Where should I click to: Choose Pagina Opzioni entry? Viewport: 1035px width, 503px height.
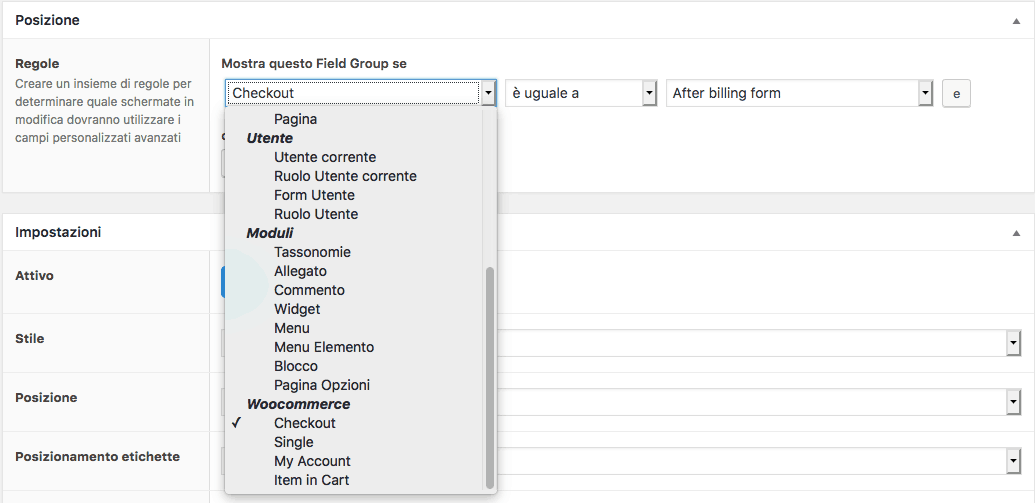(x=322, y=385)
